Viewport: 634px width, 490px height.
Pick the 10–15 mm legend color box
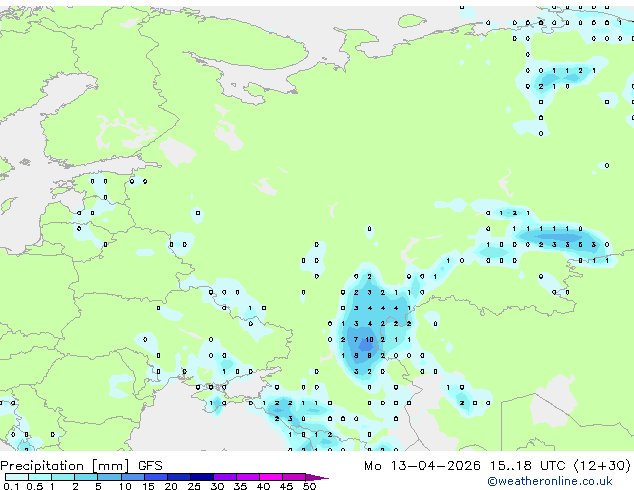click(133, 477)
